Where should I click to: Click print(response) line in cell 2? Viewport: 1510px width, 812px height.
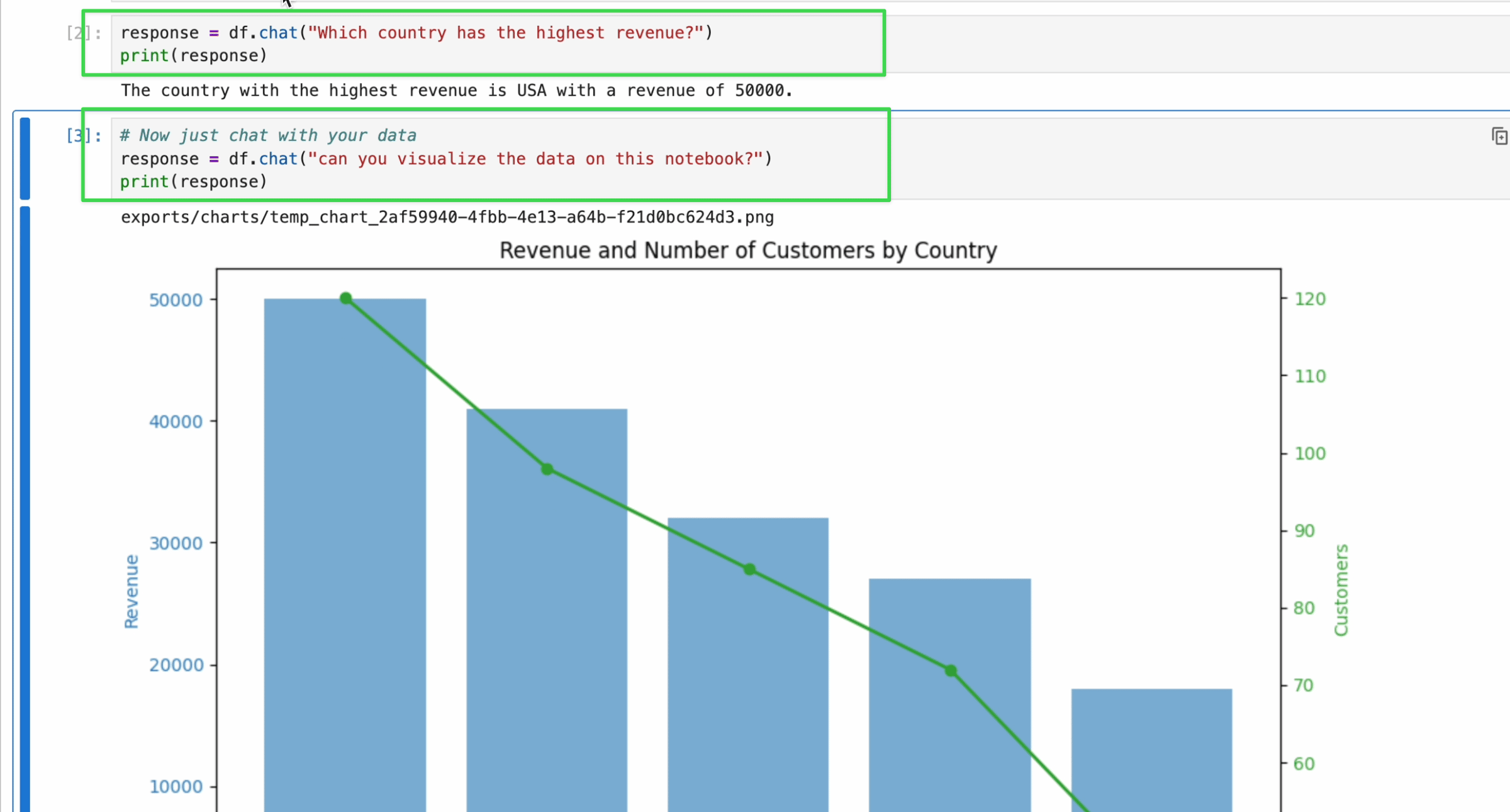(194, 56)
